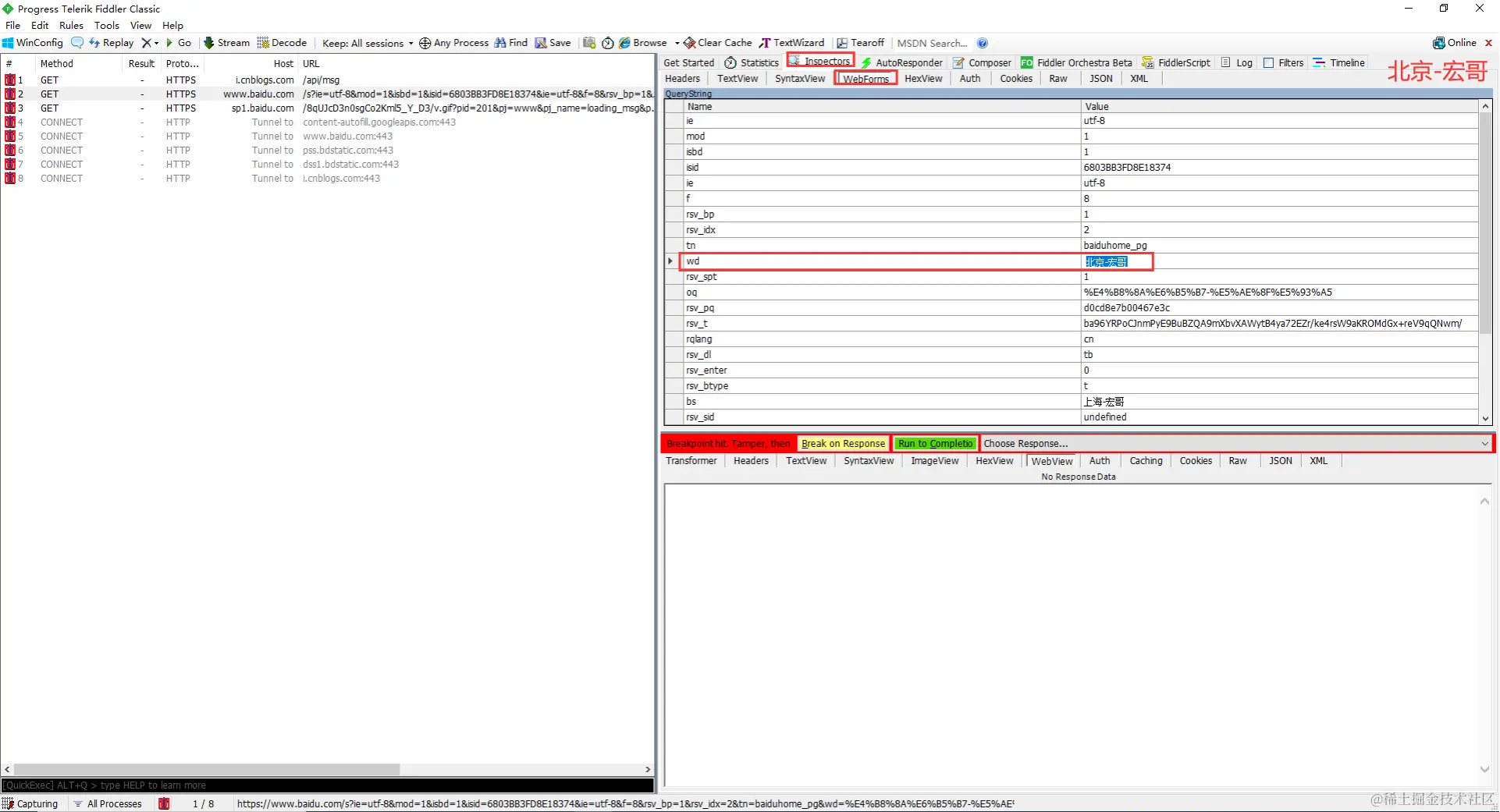Save sessions using Save icon
1500x812 pixels.
point(553,43)
